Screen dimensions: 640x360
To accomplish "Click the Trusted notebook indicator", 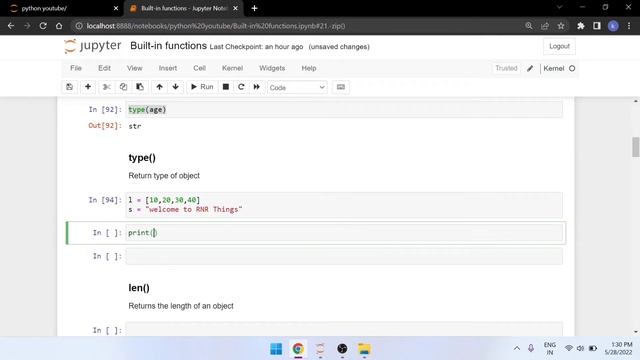I will pyautogui.click(x=506, y=68).
